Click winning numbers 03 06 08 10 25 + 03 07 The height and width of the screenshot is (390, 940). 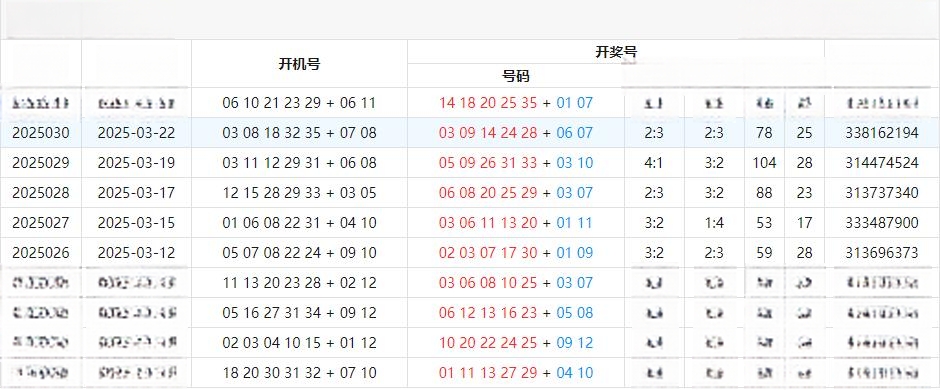(516, 283)
